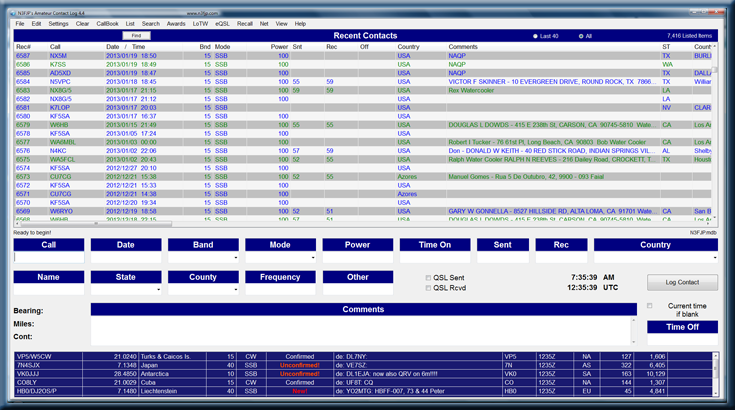Open the County dropdown list
Image resolution: width=735 pixels, height=410 pixels.
(236, 290)
